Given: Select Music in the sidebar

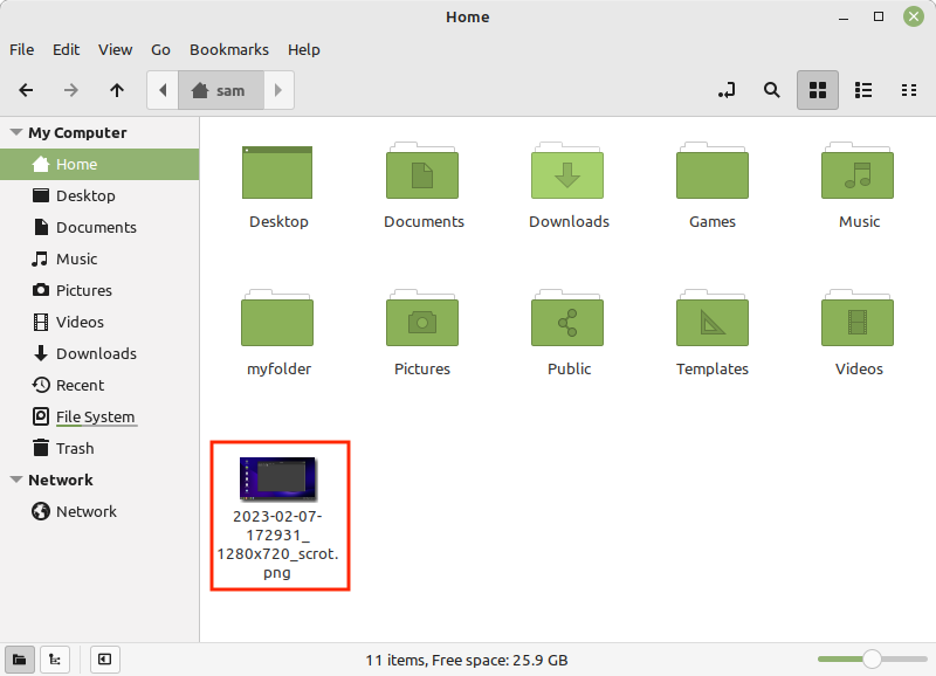Looking at the screenshot, I should click(100, 259).
